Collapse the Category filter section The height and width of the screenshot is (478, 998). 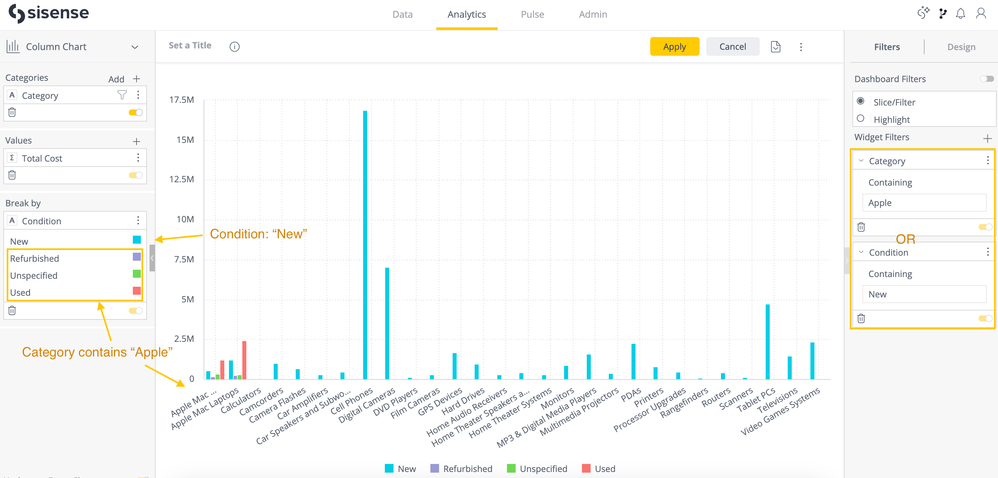(861, 161)
